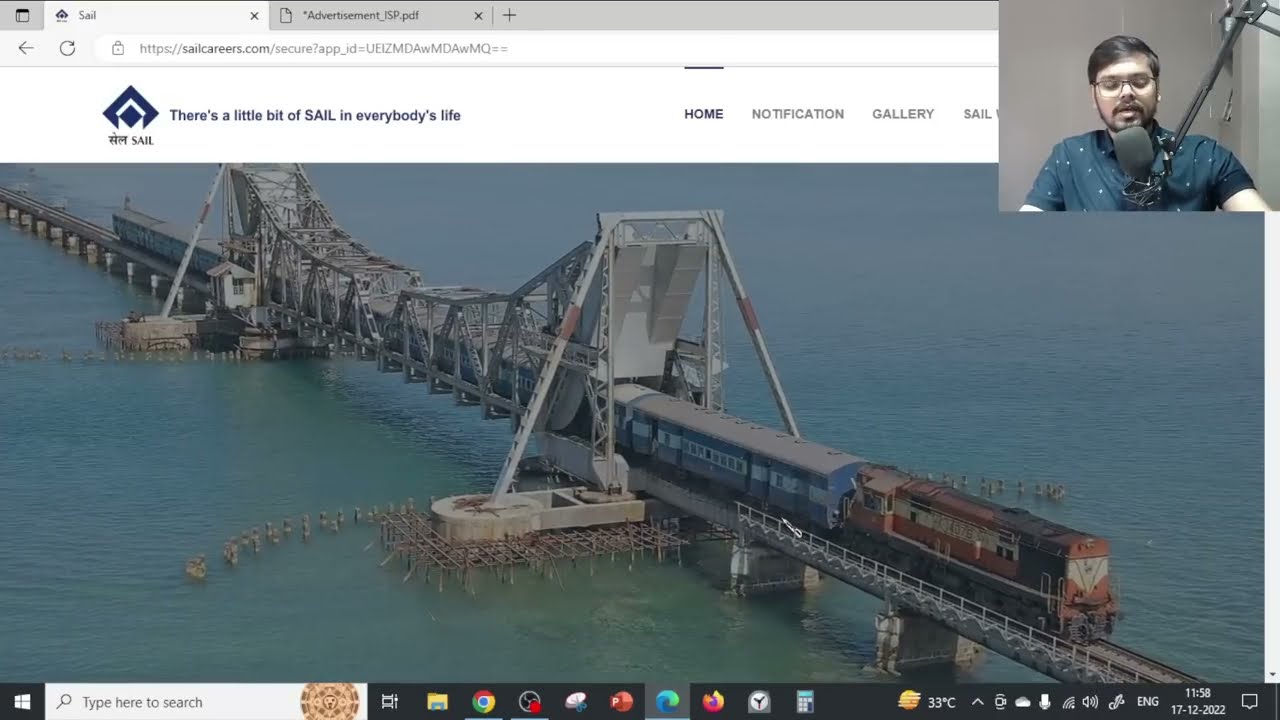Open PowerPoint from the taskbar
The height and width of the screenshot is (720, 1280).
click(621, 702)
